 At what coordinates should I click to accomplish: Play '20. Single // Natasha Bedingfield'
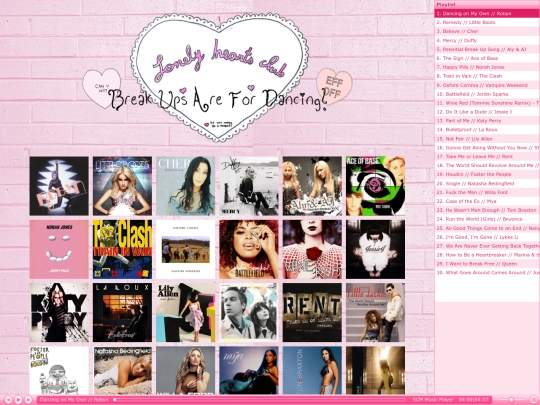(487, 183)
